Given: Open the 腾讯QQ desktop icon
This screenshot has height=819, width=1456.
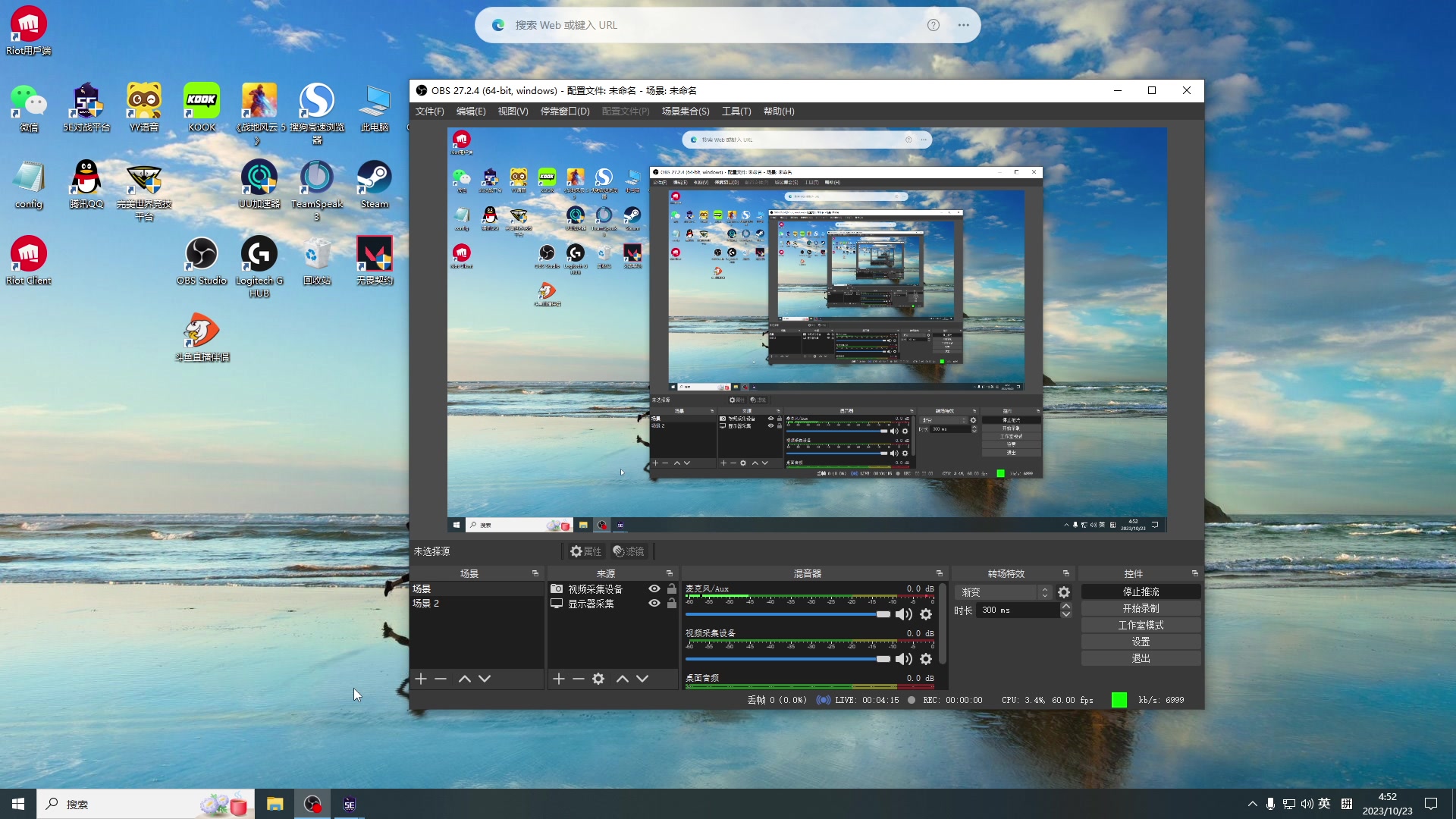Looking at the screenshot, I should pyautogui.click(x=86, y=184).
